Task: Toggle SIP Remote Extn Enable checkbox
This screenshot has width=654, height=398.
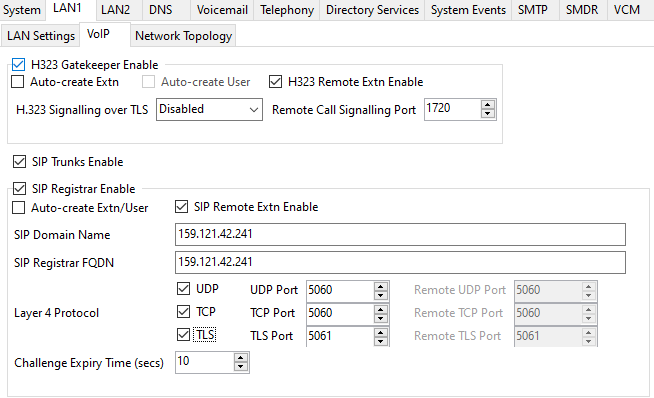Action: [x=181, y=207]
